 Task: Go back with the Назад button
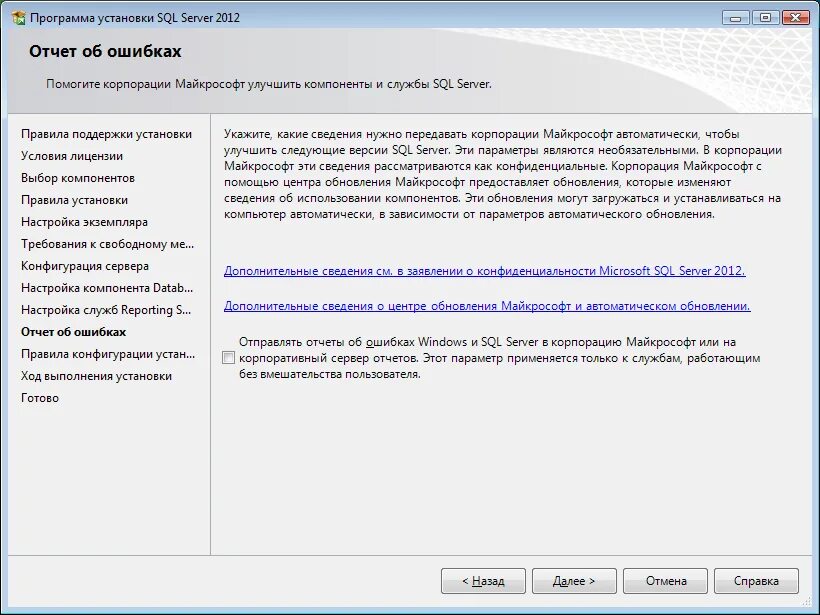click(483, 581)
